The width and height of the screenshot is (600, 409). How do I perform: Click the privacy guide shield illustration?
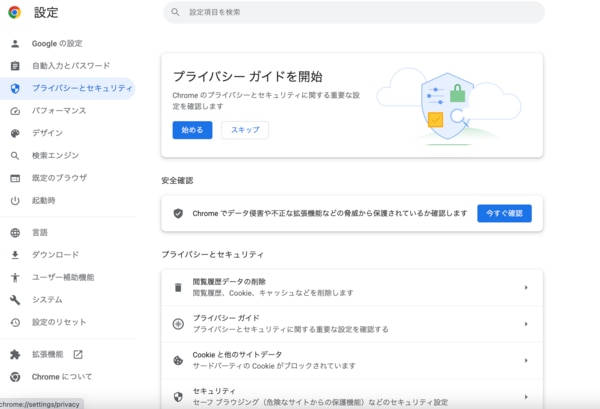tap(447, 106)
